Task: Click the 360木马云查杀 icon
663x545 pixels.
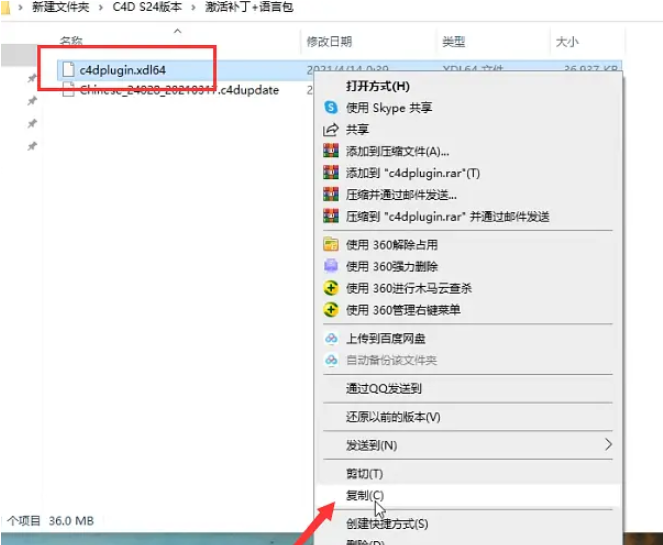Action: 331,288
